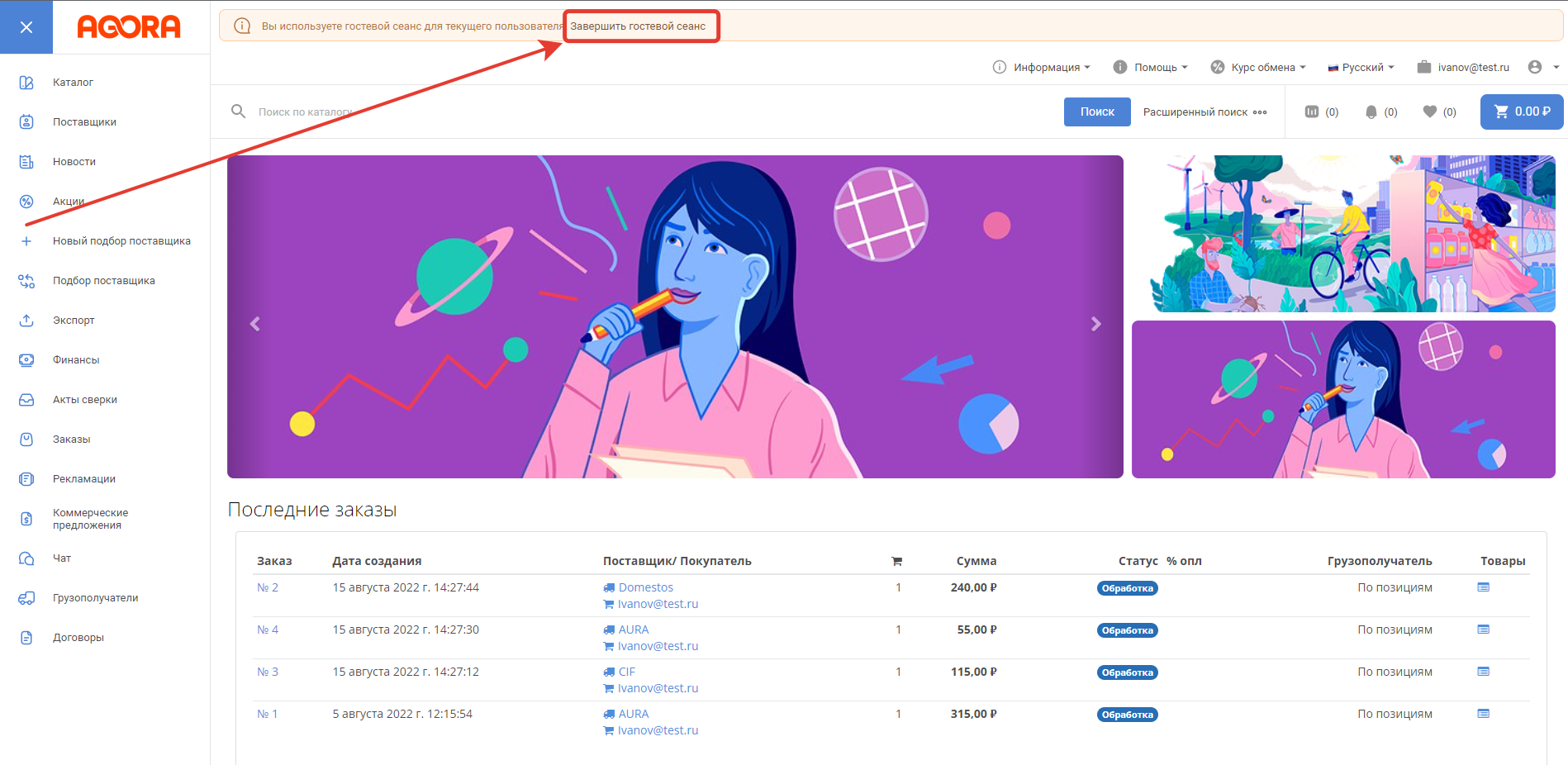Open the shopping cart showing 0.00 ₽
The height and width of the screenshot is (765, 1568).
[x=1522, y=112]
